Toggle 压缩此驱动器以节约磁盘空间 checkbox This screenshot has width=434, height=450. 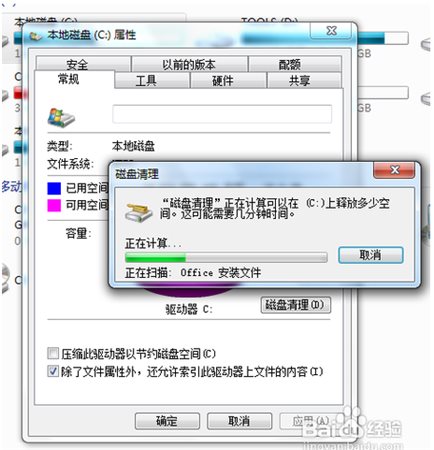point(53,353)
